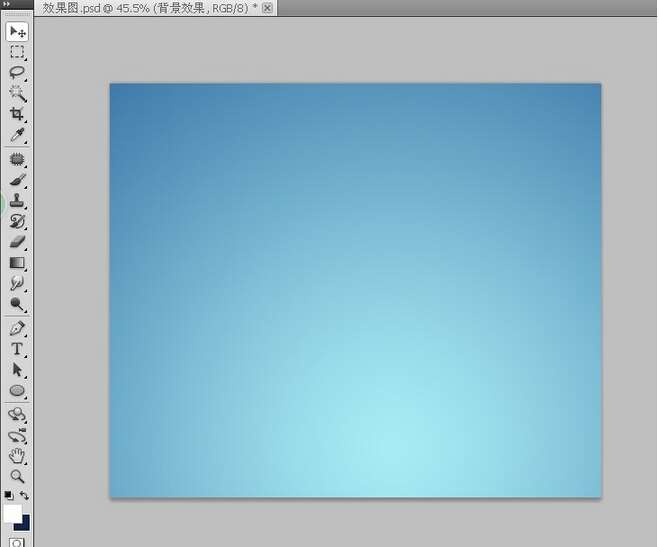
Task: Select the Rectangular Marquee tool
Action: coord(17,52)
